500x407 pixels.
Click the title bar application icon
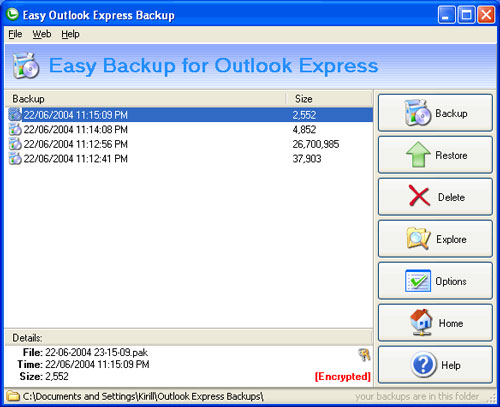point(13,14)
